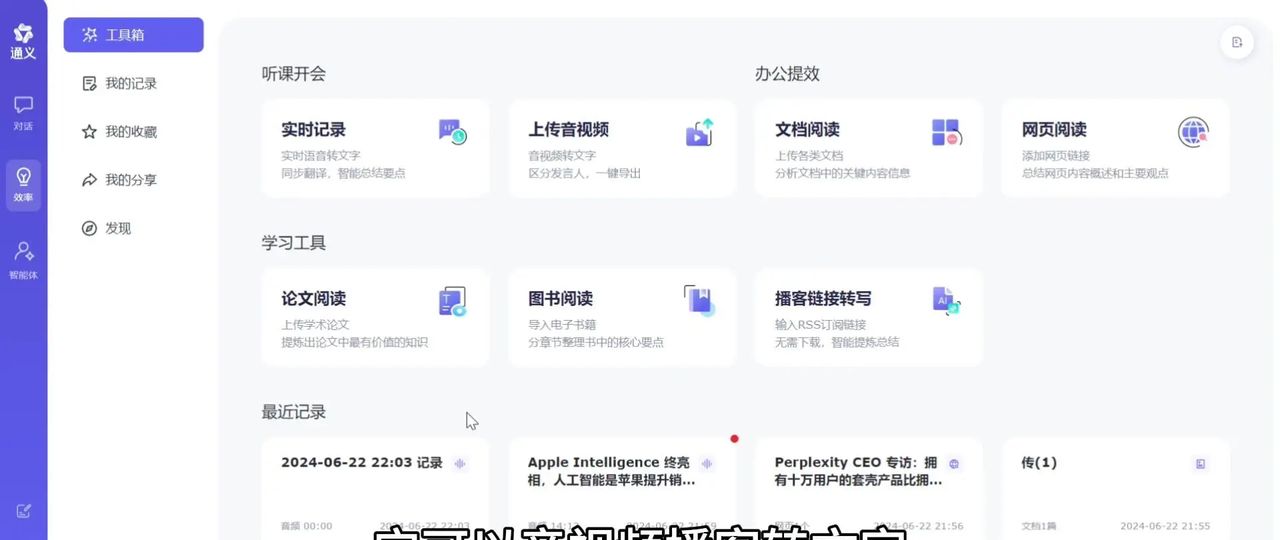The width and height of the screenshot is (1280, 540).
Task: Click the 网页阅读 globe icon
Action: pyautogui.click(x=1193, y=132)
